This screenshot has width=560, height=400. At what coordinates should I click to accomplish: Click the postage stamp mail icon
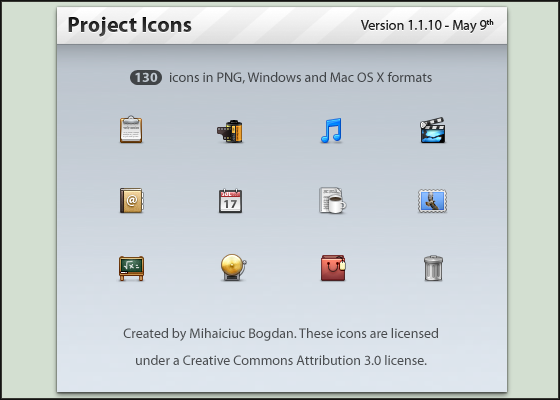432,201
